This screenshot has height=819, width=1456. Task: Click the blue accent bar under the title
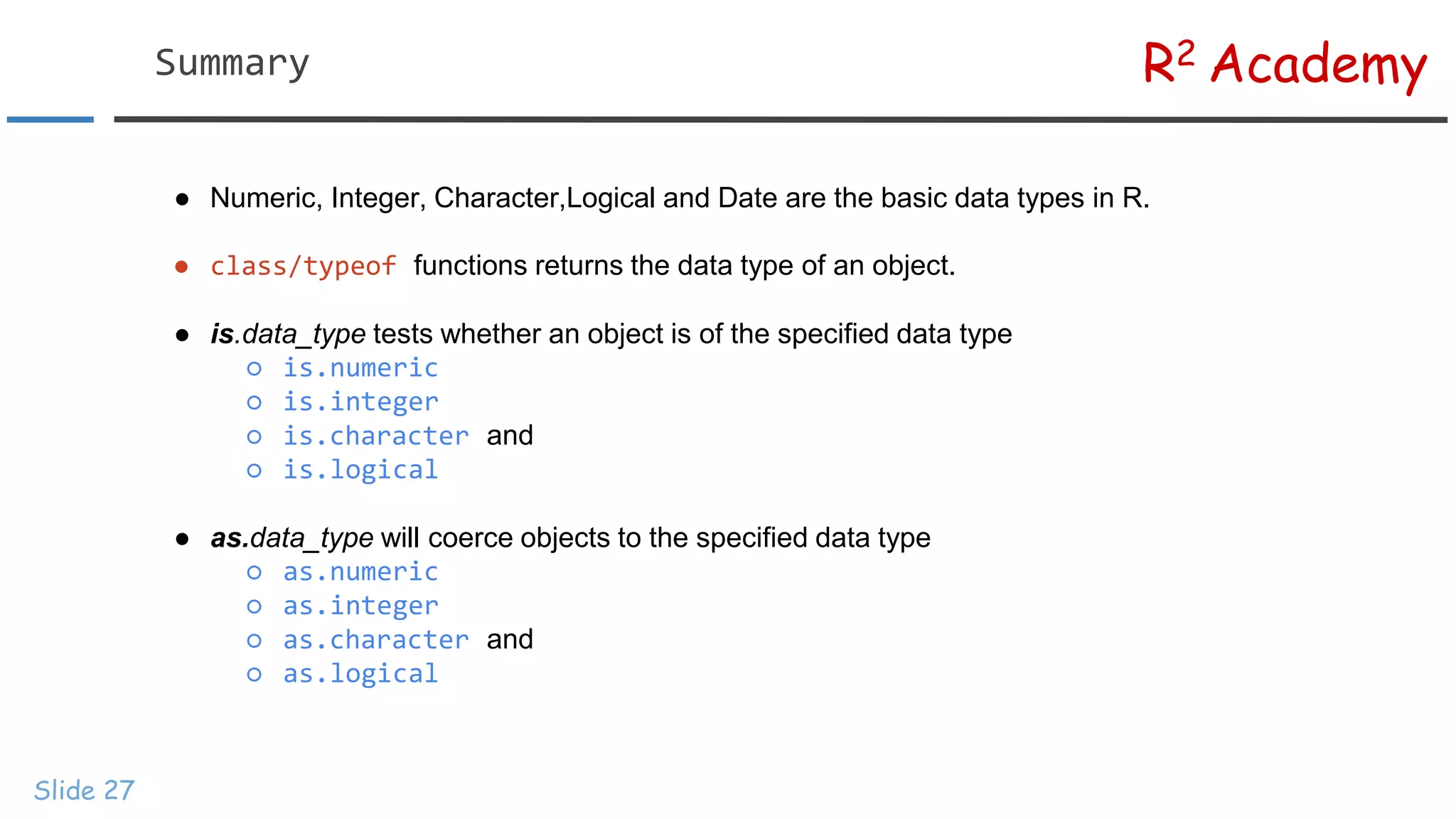pyautogui.click(x=50, y=119)
